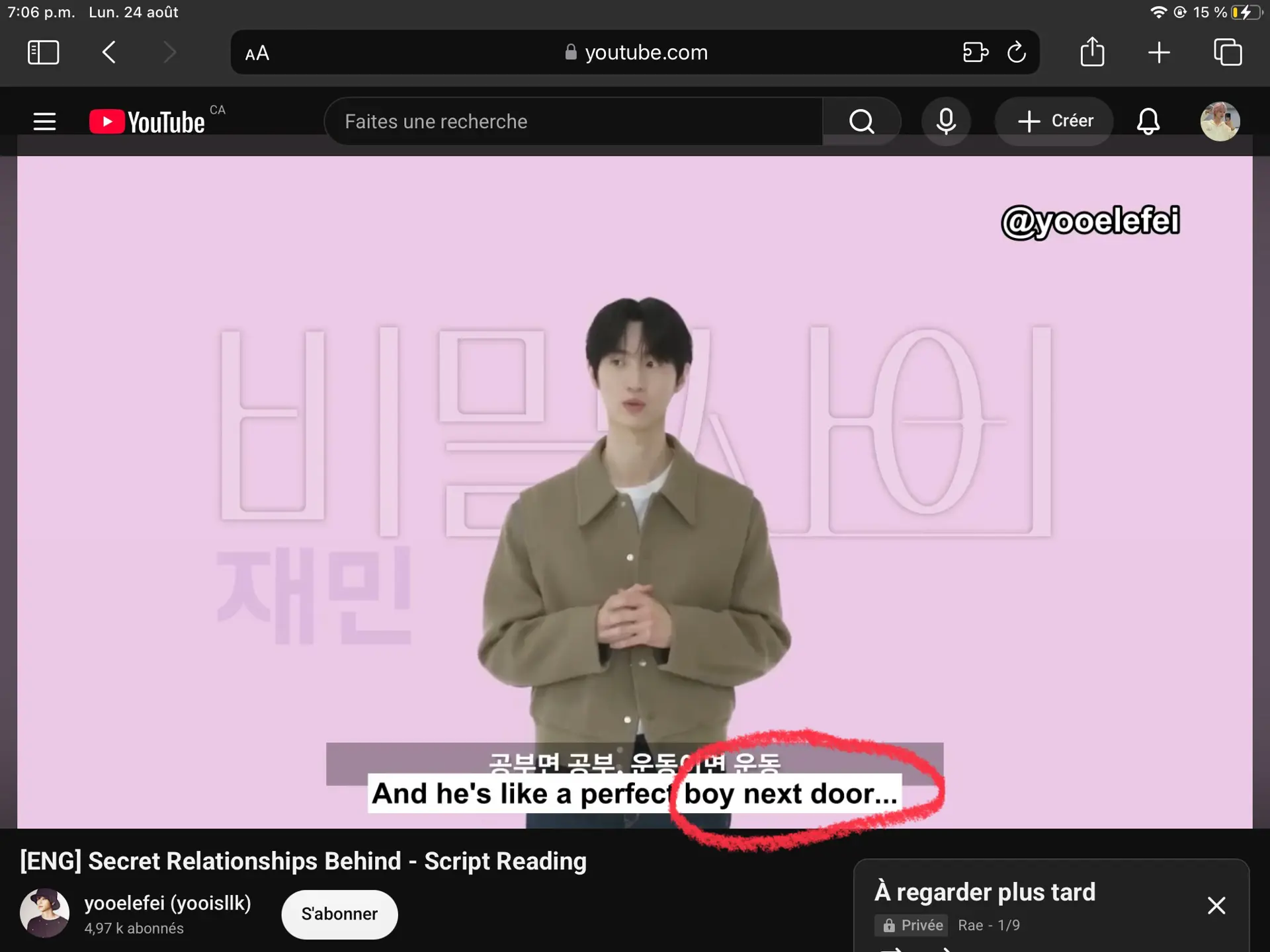This screenshot has height=952, width=1270.
Task: Close the 'À regarder plus tard' playlist panel
Action: pos(1216,905)
